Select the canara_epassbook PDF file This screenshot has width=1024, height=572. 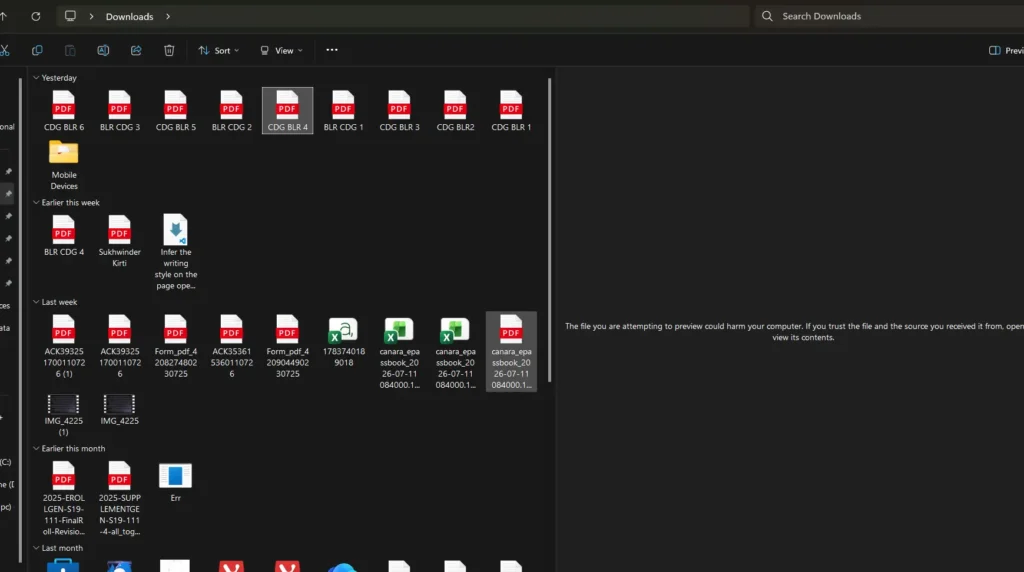(511, 351)
